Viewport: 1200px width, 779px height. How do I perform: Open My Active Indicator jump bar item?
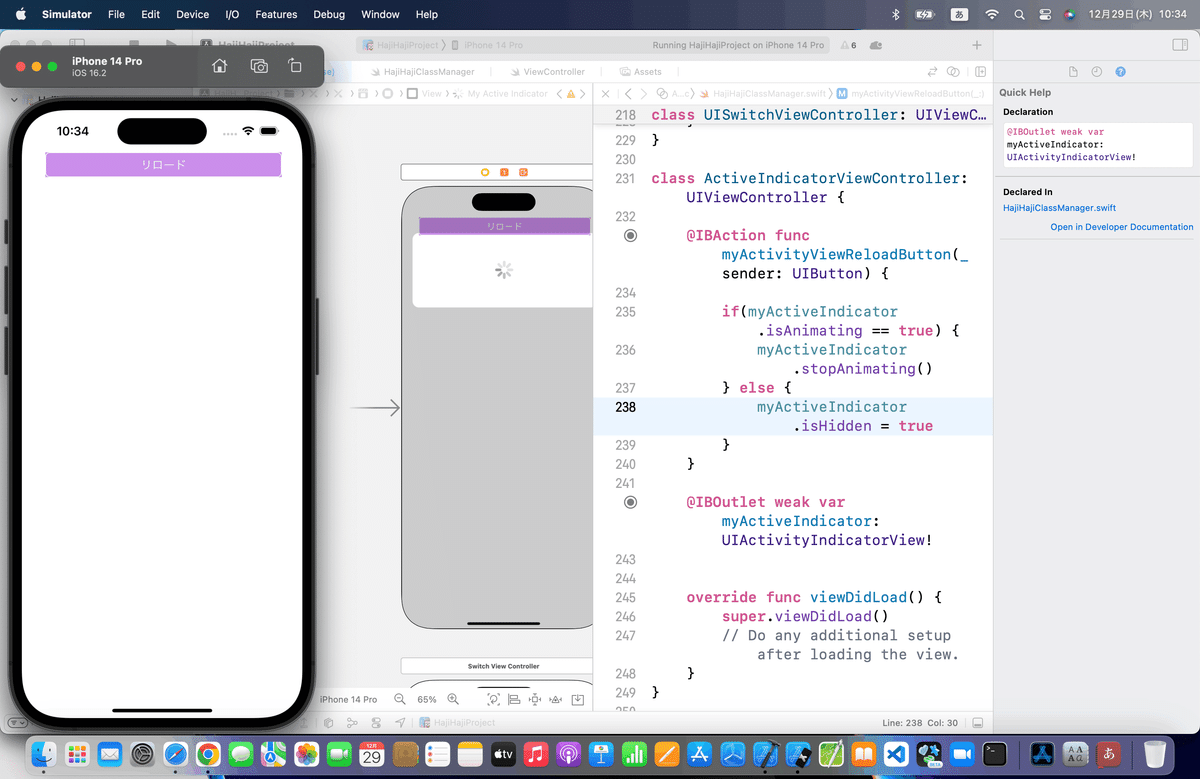[500, 93]
